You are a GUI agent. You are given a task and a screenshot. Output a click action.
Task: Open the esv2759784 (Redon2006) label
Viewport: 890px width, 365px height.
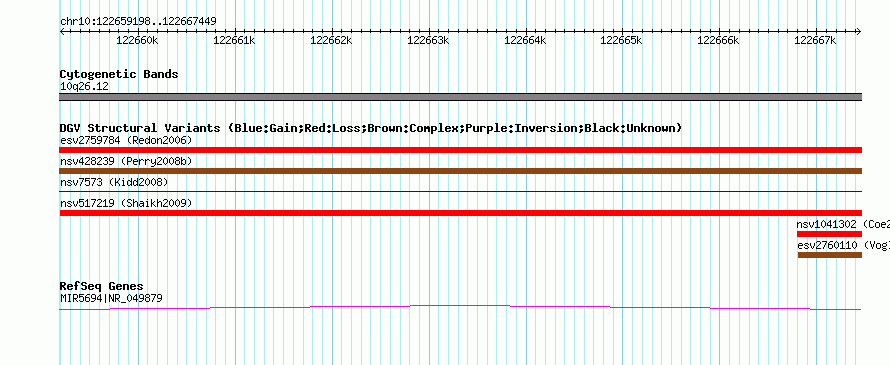[126, 140]
